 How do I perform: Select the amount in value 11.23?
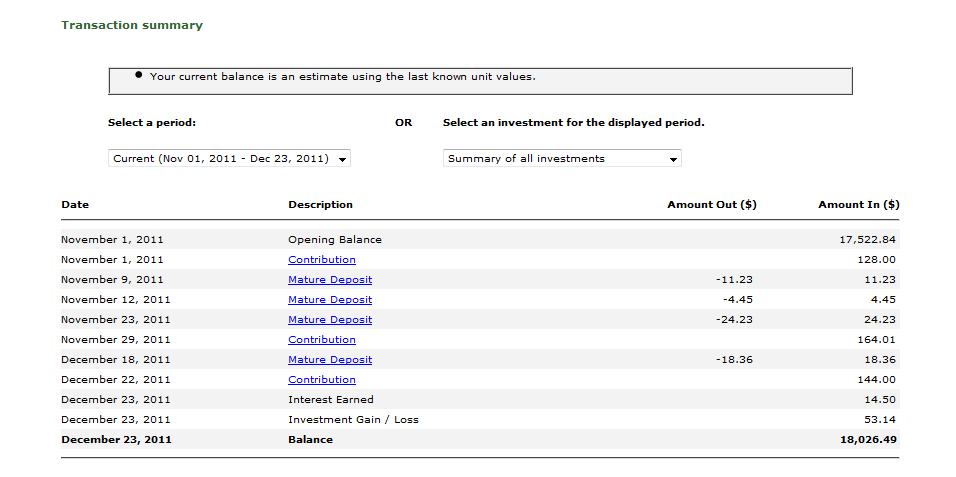880,279
